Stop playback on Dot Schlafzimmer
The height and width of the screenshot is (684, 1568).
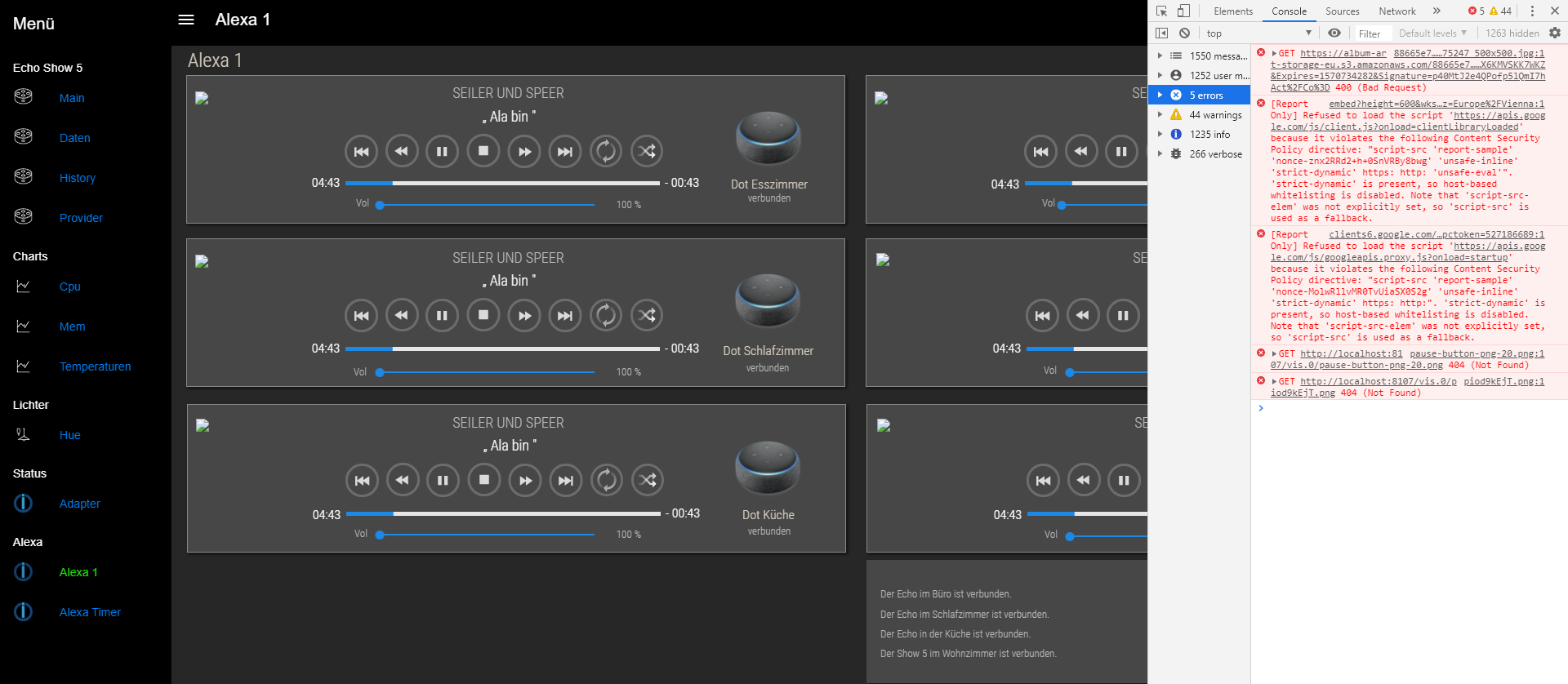coord(483,315)
